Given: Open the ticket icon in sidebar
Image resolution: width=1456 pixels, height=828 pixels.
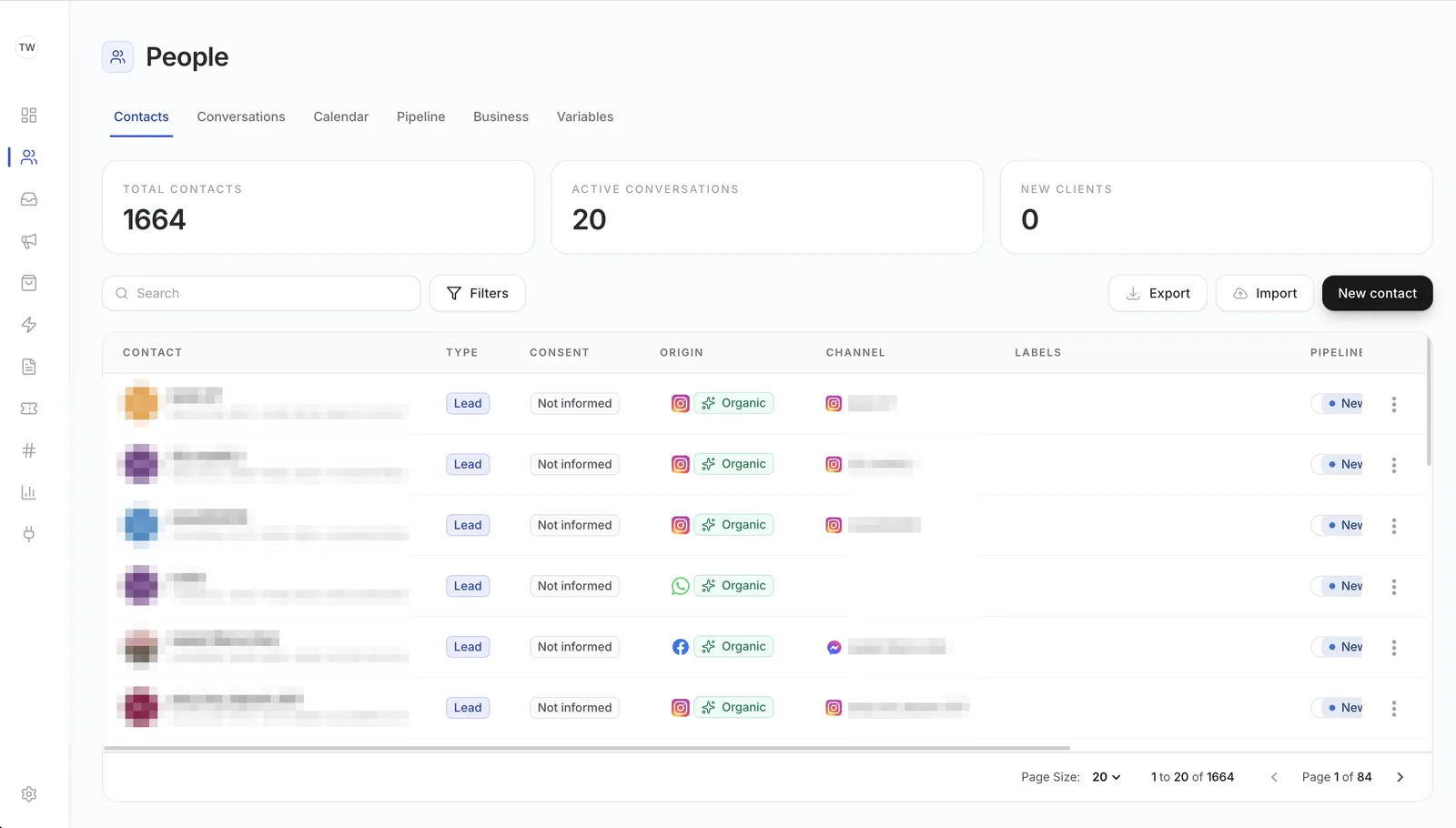Looking at the screenshot, I should (x=29, y=409).
